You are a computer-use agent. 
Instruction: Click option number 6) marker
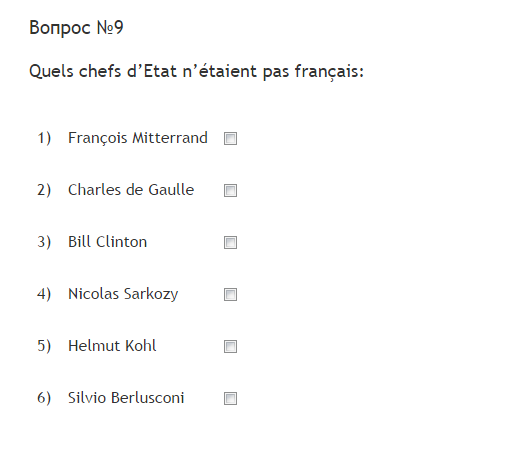click(x=44, y=398)
